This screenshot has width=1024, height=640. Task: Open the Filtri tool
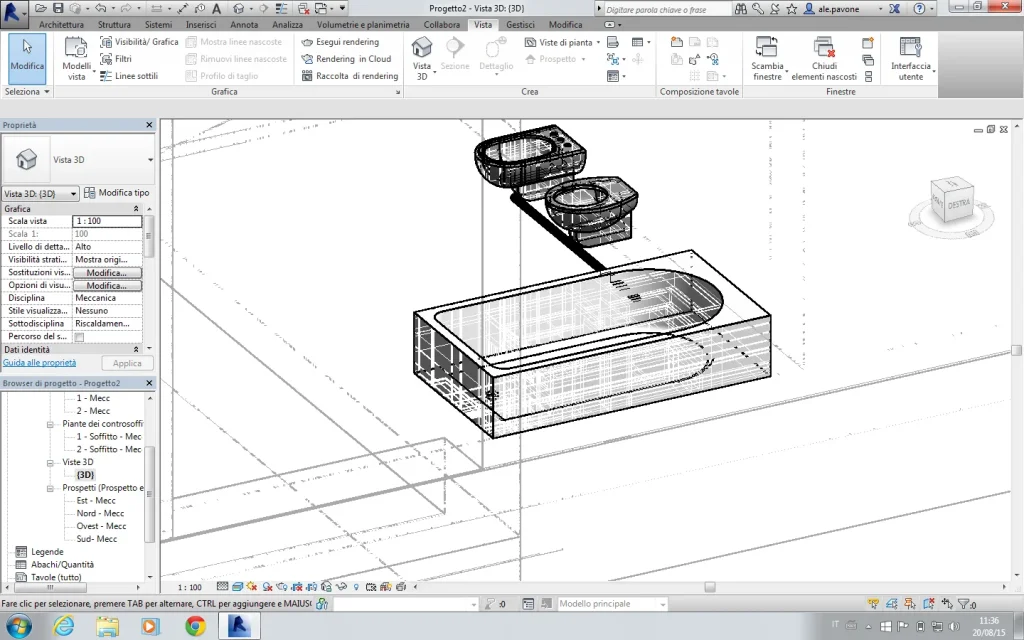coord(116,59)
